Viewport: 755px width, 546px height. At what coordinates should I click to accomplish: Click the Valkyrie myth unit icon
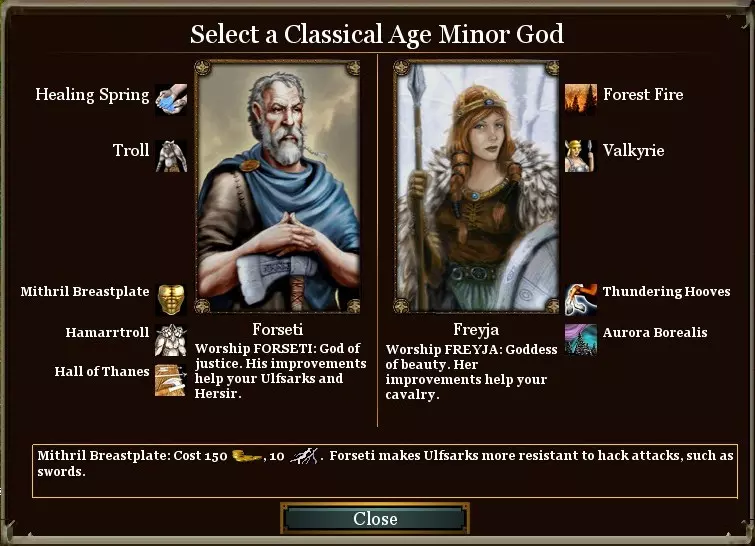tap(581, 156)
